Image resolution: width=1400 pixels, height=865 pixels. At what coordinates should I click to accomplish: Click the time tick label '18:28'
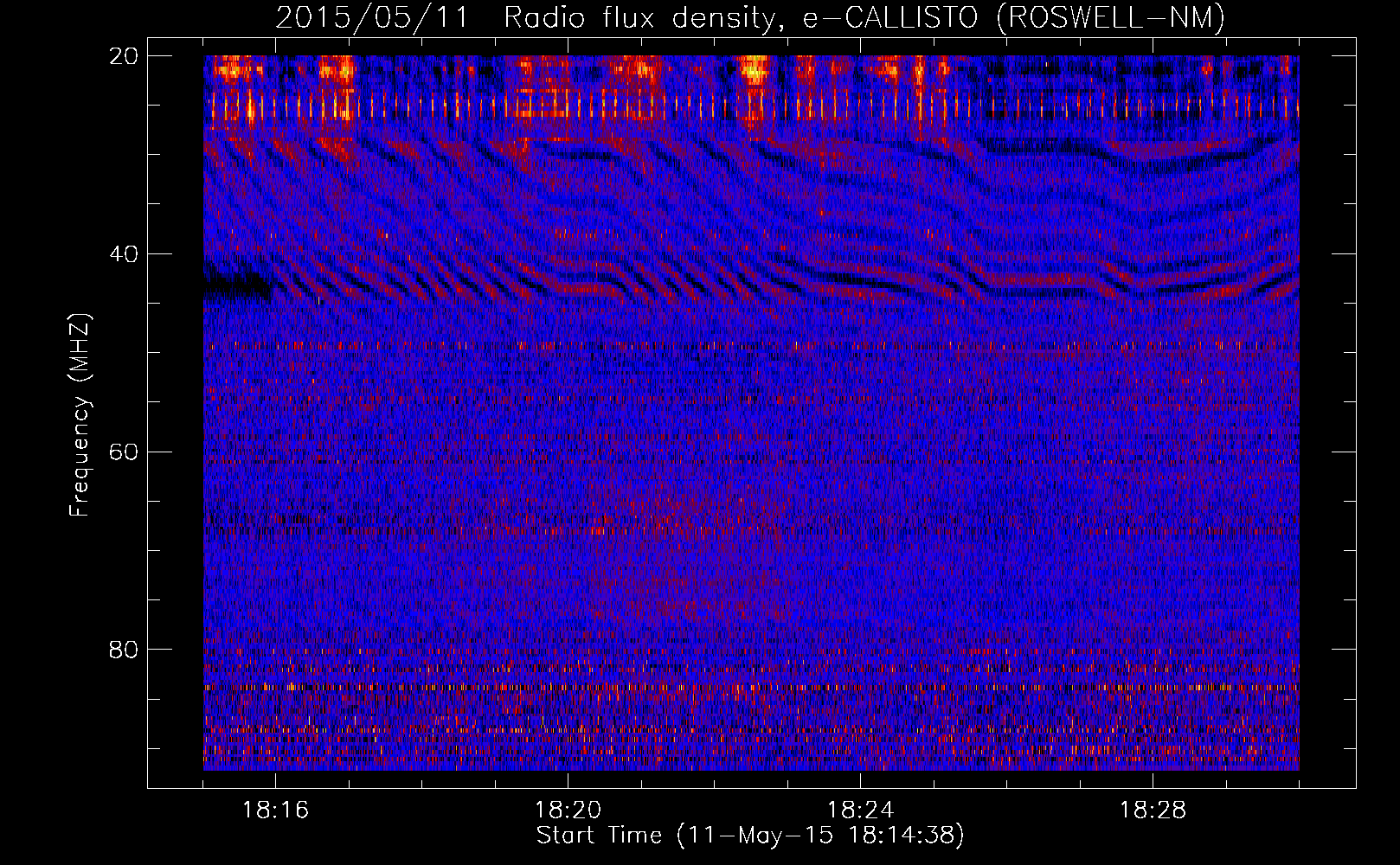(1153, 811)
